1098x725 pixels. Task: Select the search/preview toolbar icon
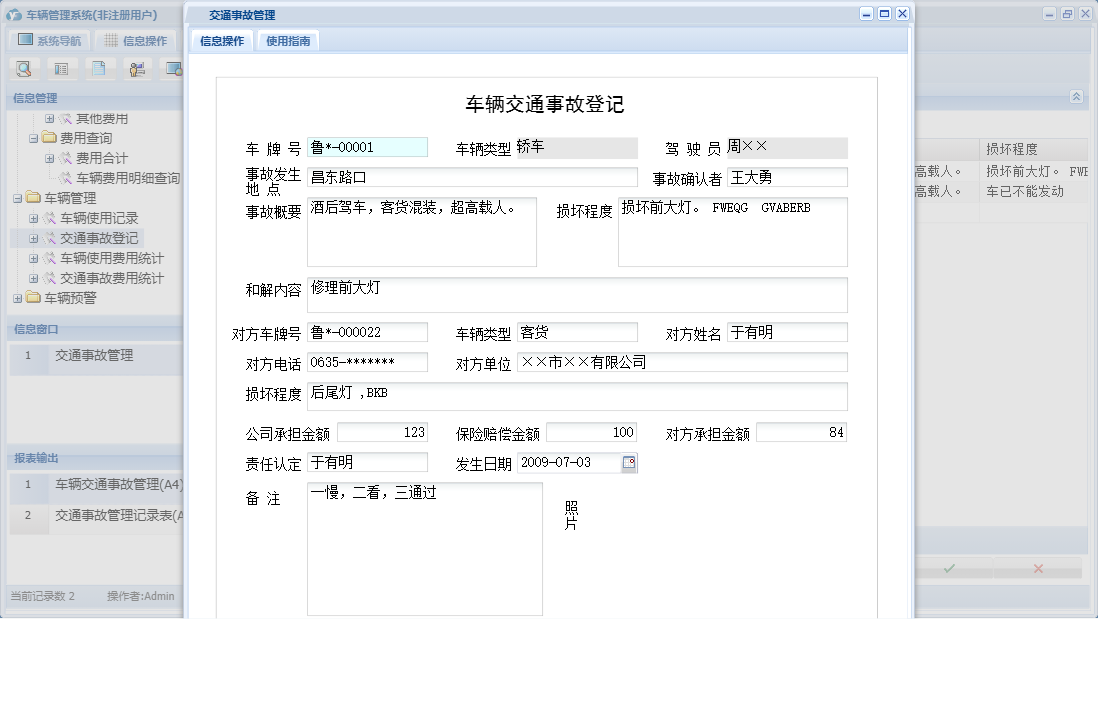tap(22, 68)
